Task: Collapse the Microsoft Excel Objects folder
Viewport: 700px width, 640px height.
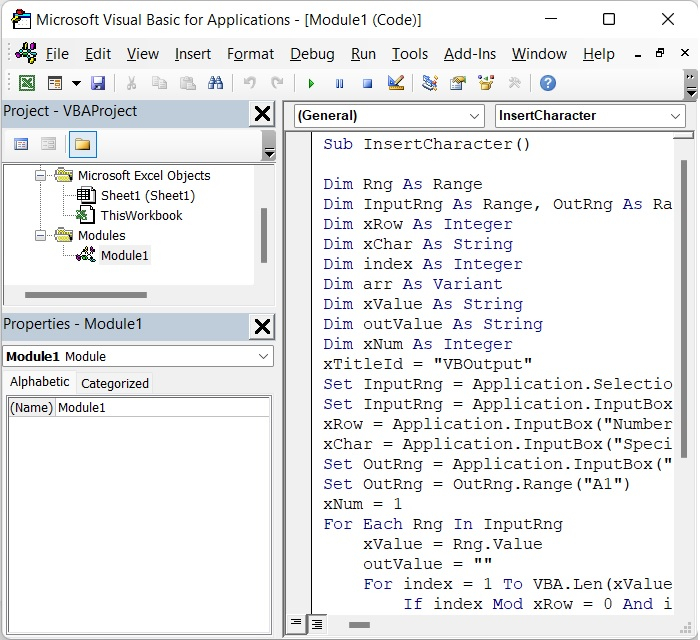Action: click(41, 175)
